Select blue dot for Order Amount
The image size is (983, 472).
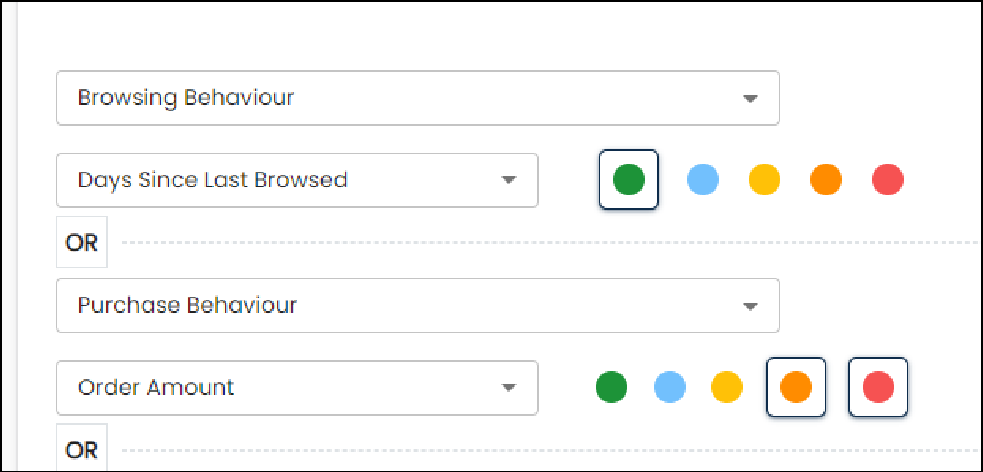tap(670, 387)
